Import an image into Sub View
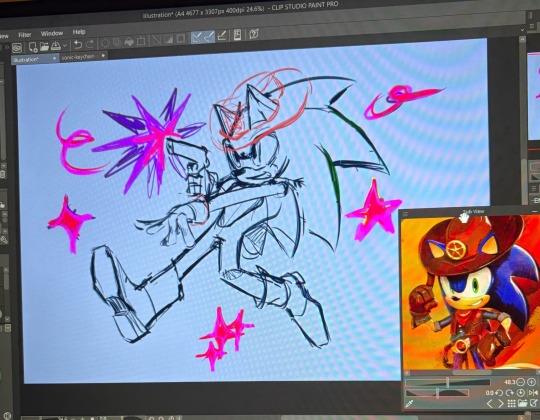 tap(523, 403)
